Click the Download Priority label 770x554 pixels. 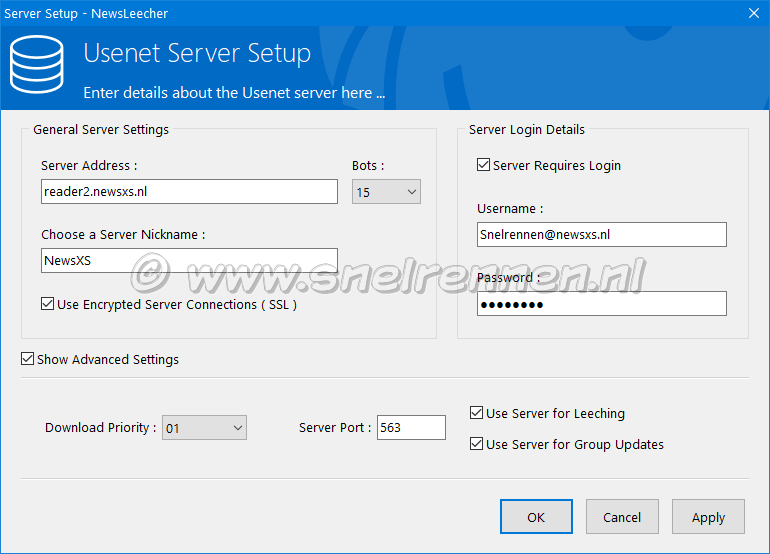100,428
